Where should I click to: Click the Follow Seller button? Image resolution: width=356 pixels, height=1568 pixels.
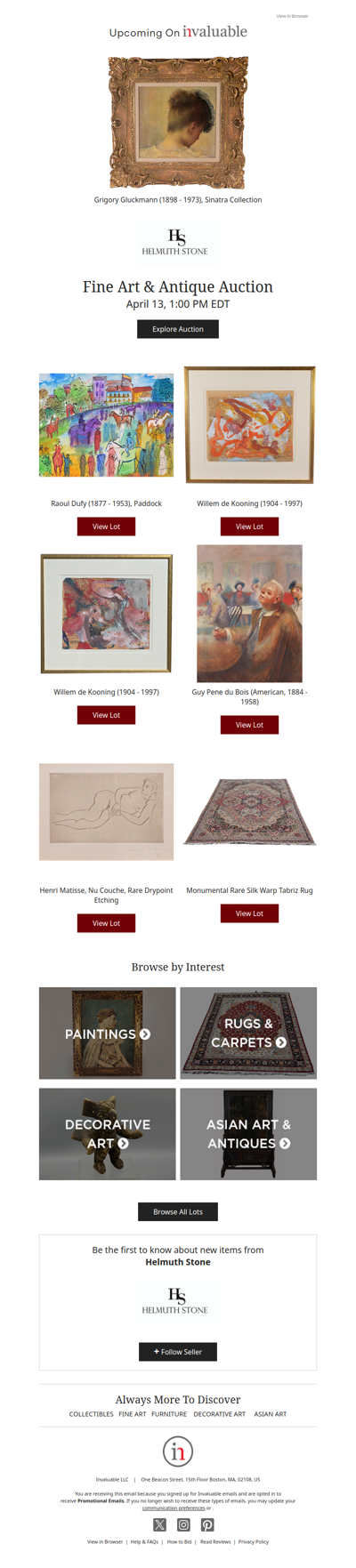(178, 1352)
